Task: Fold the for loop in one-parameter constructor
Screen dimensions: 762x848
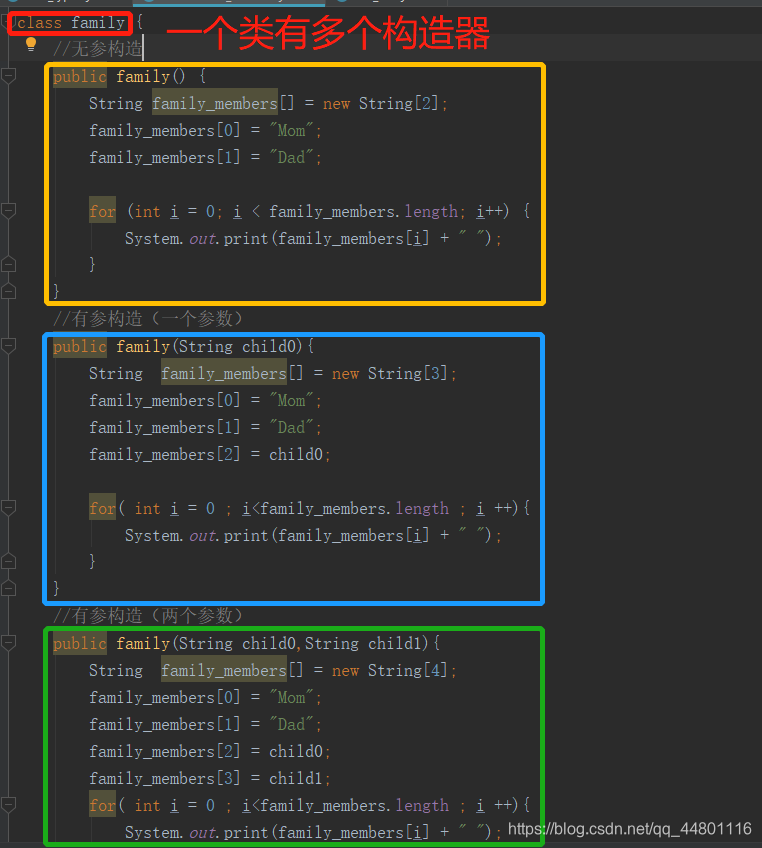Action: [x=8, y=507]
